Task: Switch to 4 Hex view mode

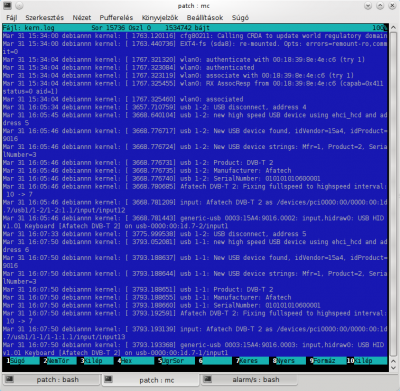Action: [x=133, y=361]
